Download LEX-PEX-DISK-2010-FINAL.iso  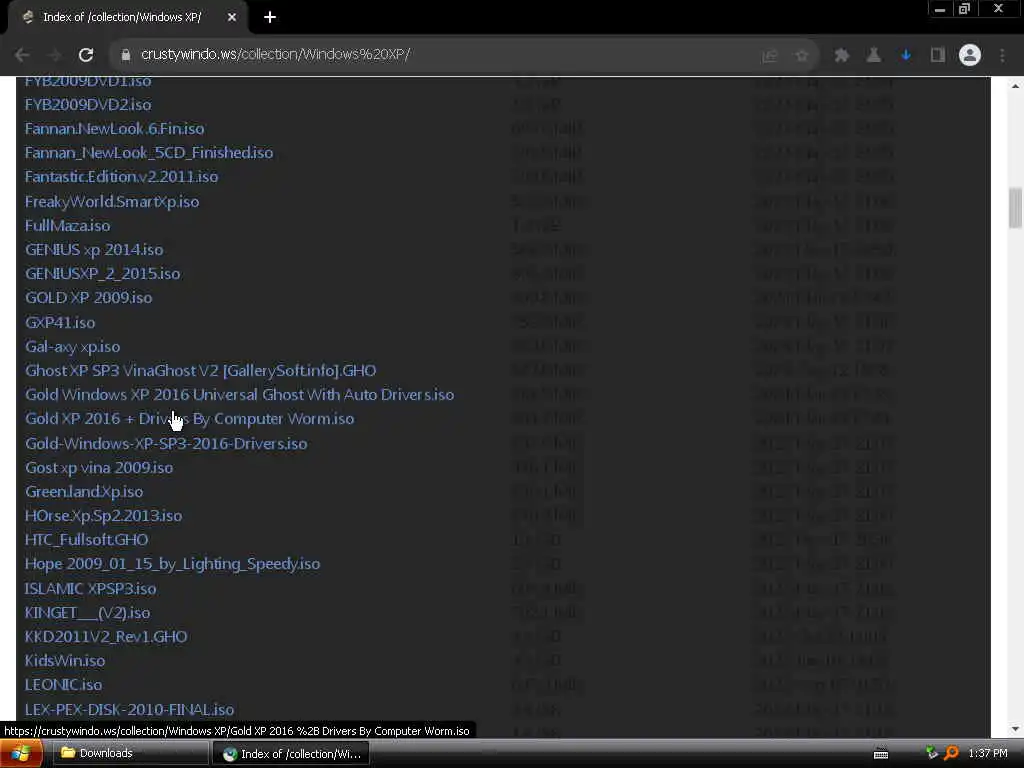129,709
